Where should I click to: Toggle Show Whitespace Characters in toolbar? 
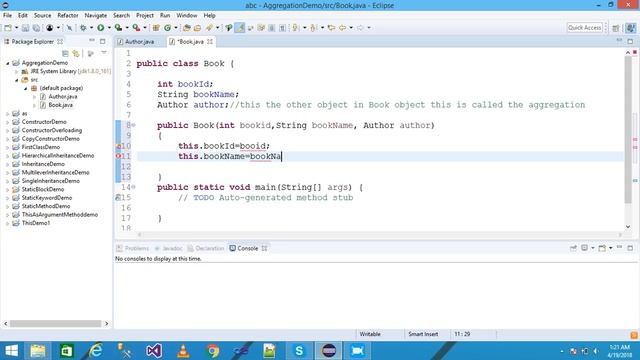(x=282, y=28)
